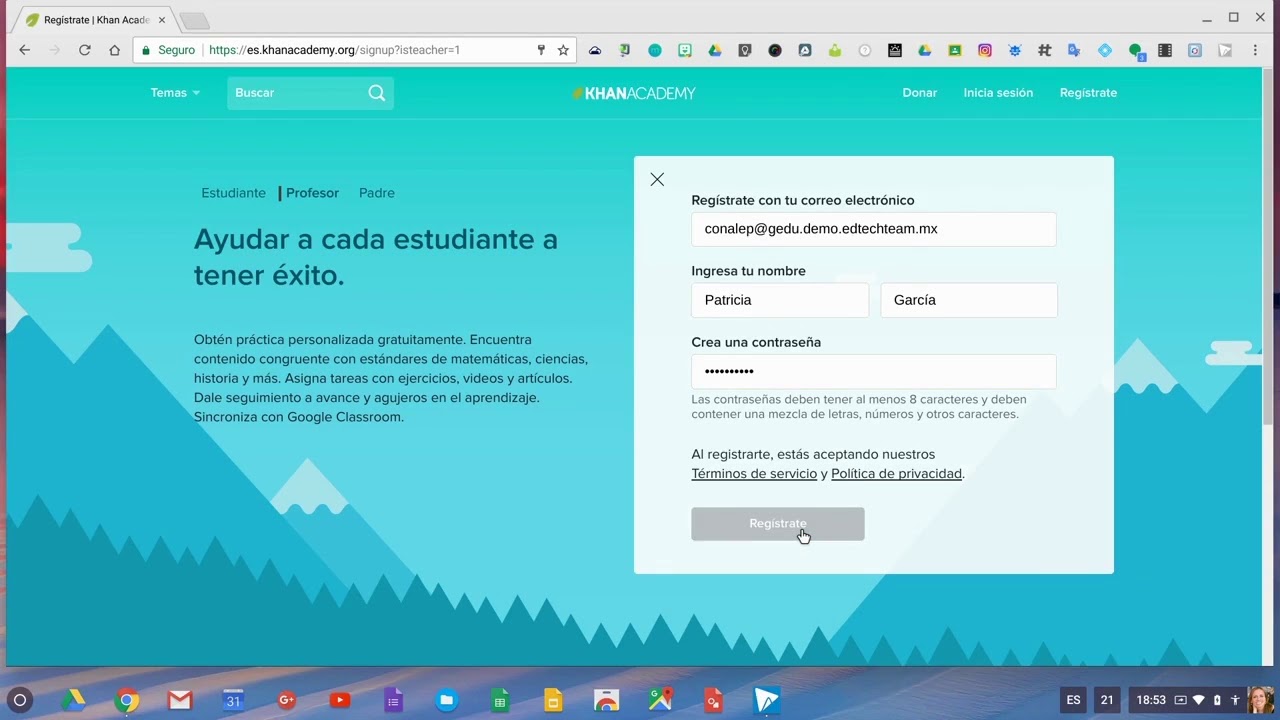Image resolution: width=1280 pixels, height=720 pixels.
Task: Open Chrome Web Store from the shelf
Action: pos(607,700)
